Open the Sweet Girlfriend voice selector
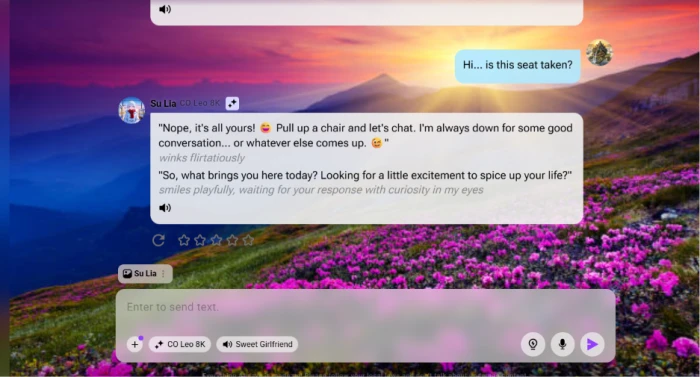 point(258,344)
